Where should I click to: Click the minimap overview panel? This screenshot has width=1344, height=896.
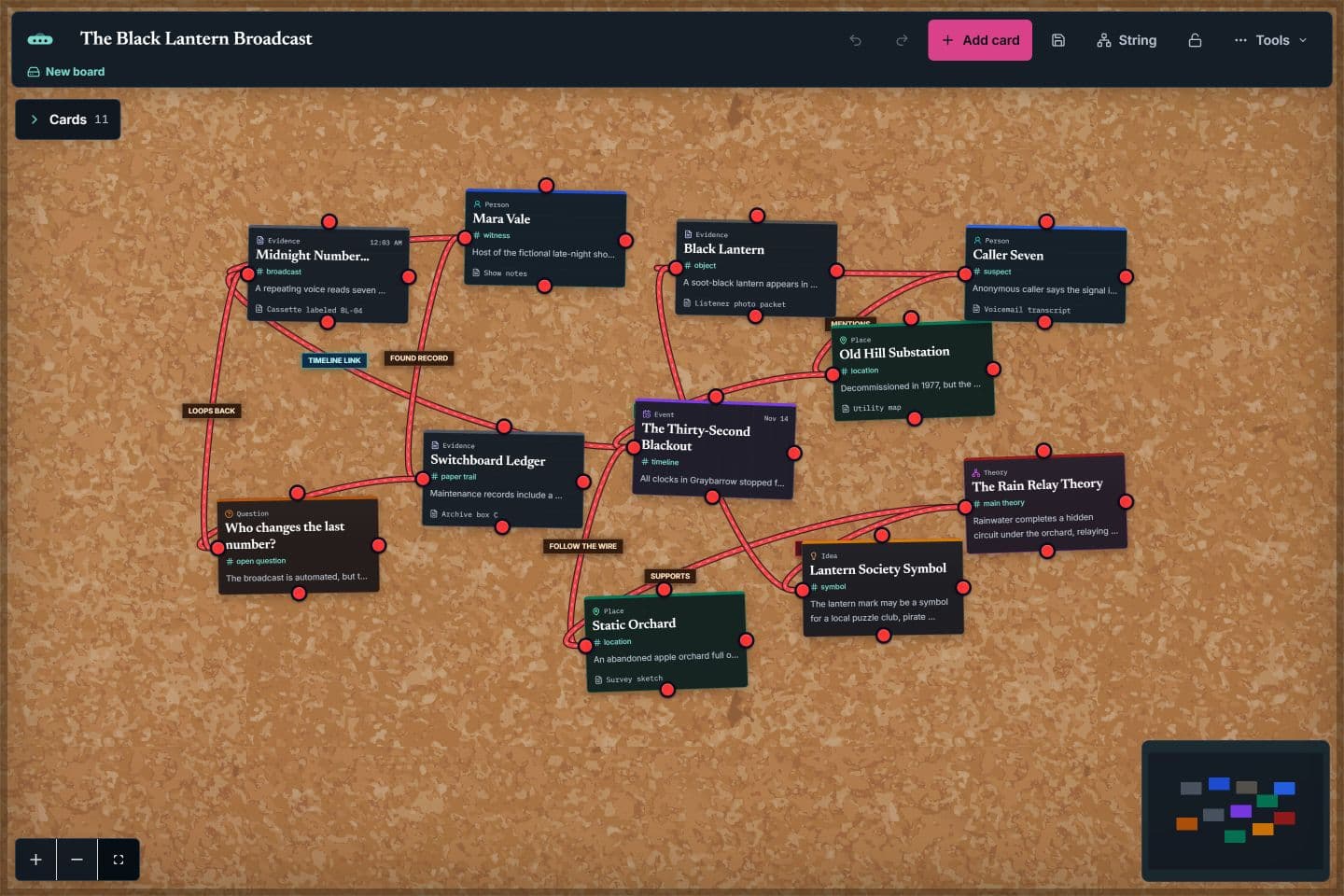point(1236,810)
